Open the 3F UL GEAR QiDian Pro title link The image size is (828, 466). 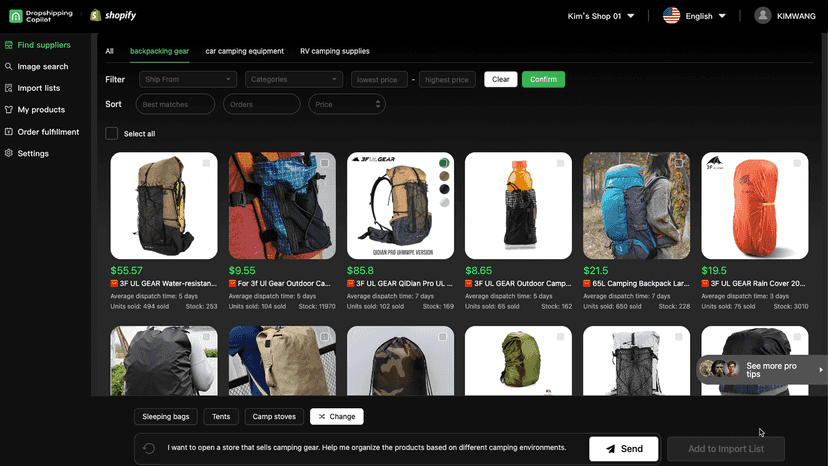[x=404, y=284]
